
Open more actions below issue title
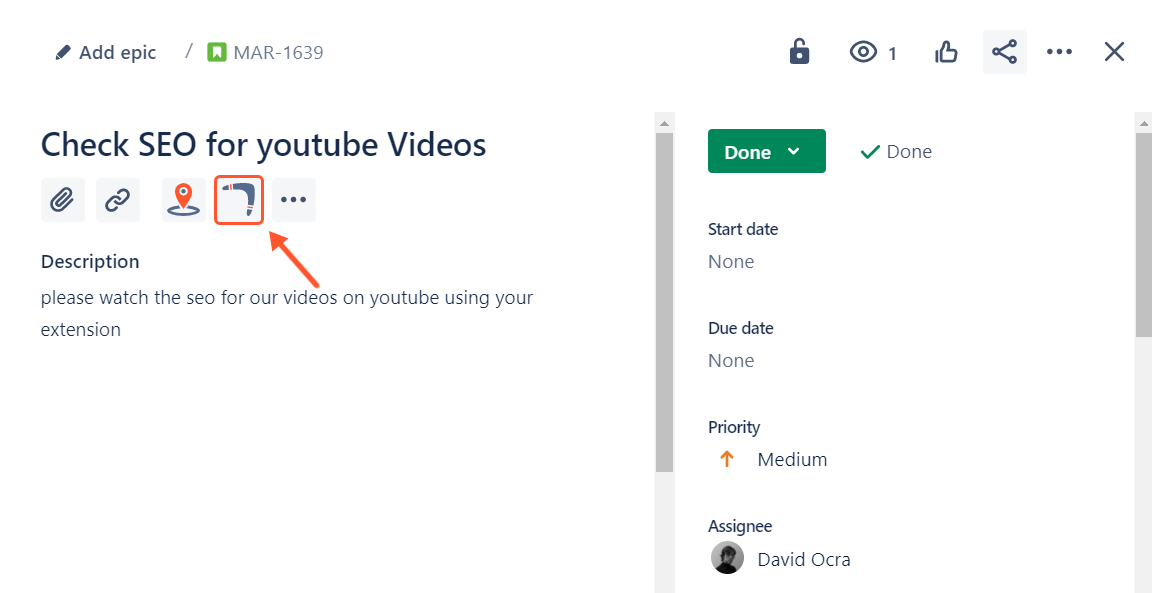294,200
